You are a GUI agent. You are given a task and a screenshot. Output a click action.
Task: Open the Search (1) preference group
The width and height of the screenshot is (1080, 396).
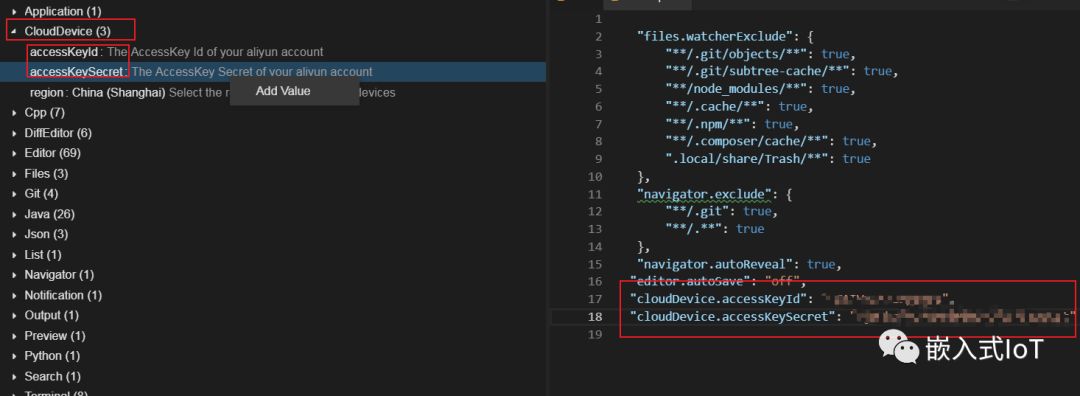52,377
